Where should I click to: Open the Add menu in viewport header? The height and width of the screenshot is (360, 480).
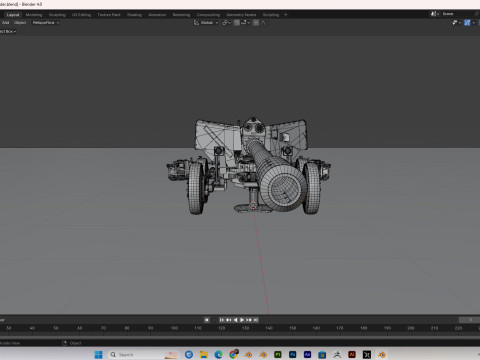(x=6, y=23)
